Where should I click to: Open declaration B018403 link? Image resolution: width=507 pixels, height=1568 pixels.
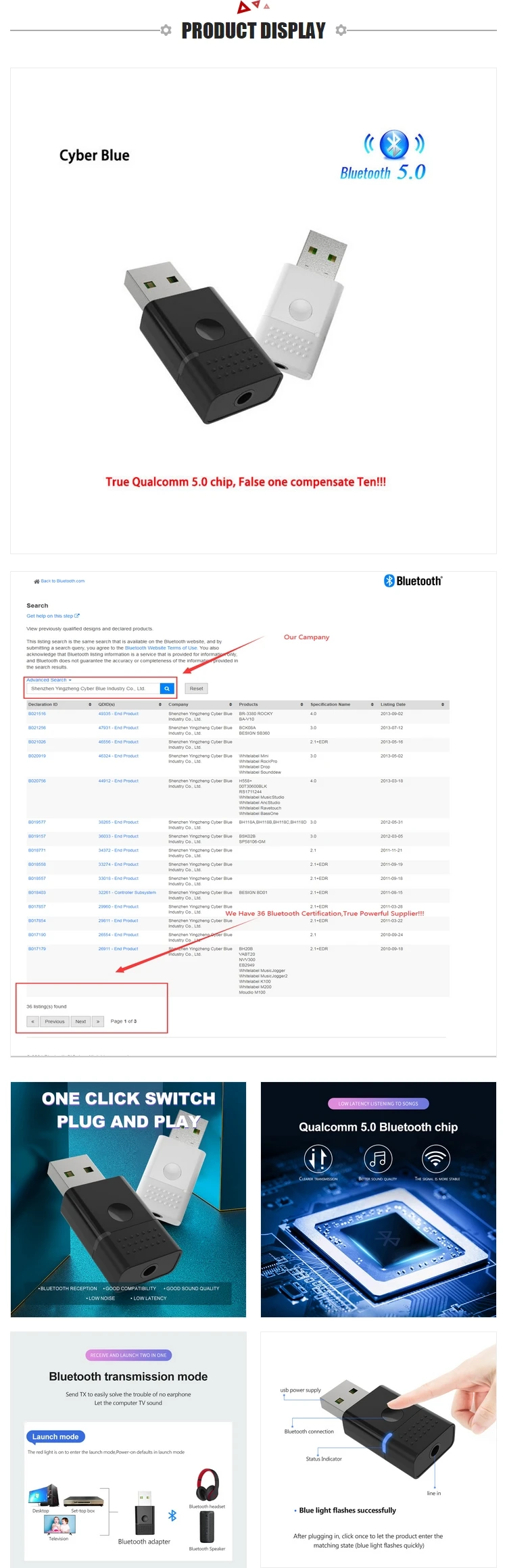tap(37, 893)
